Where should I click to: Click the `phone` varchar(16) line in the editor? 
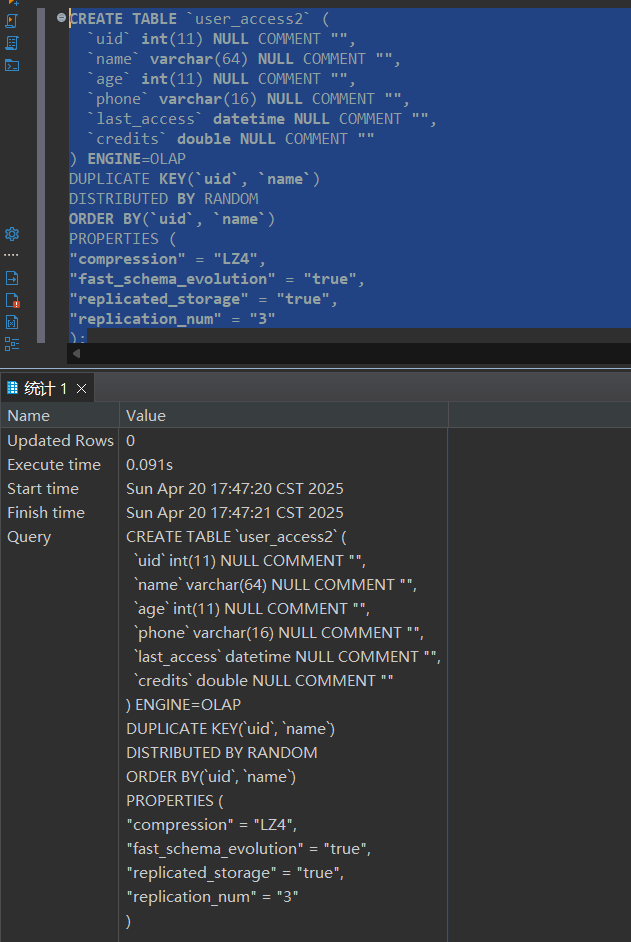248,99
